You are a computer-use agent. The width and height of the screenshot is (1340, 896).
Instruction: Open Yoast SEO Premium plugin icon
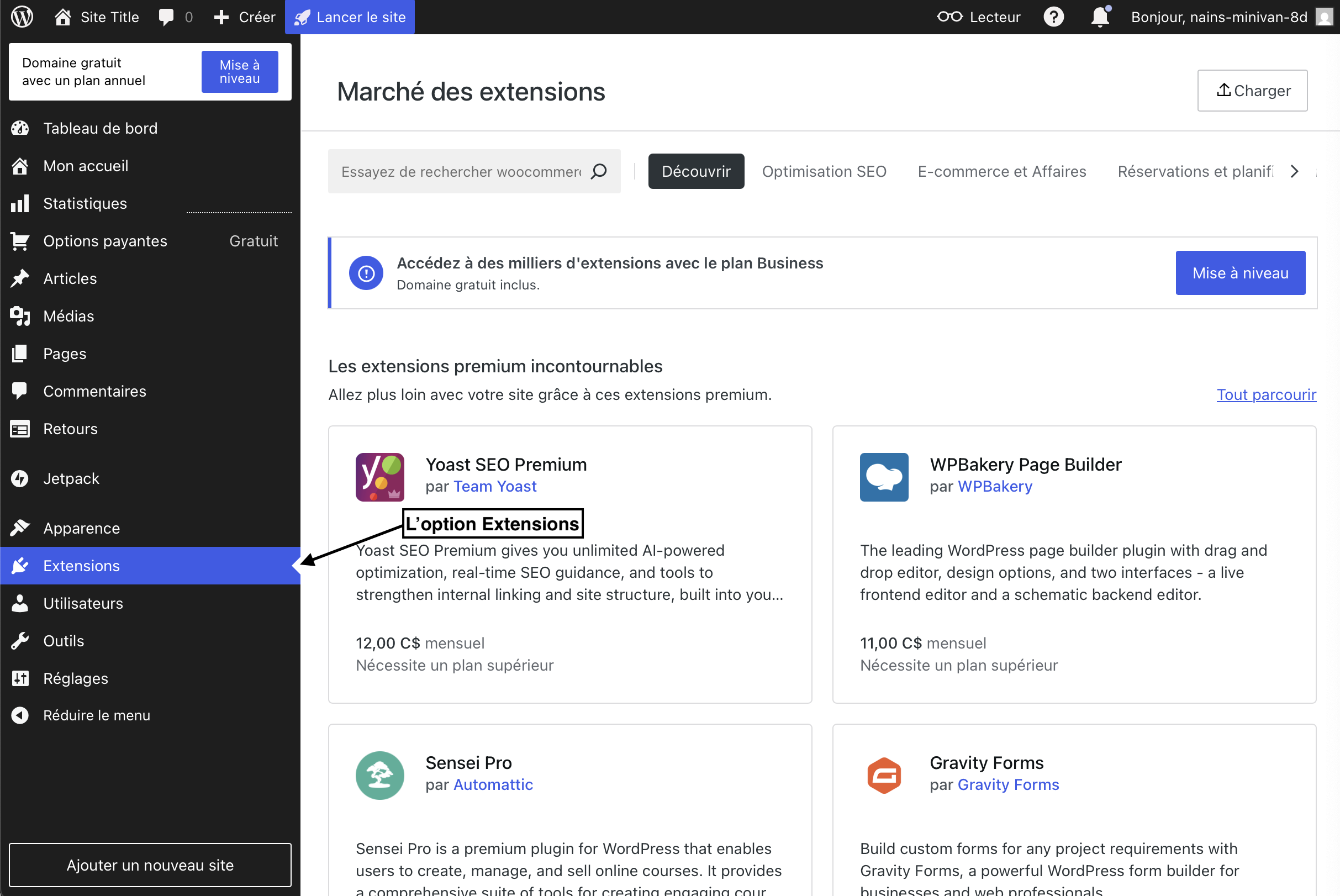click(x=379, y=477)
